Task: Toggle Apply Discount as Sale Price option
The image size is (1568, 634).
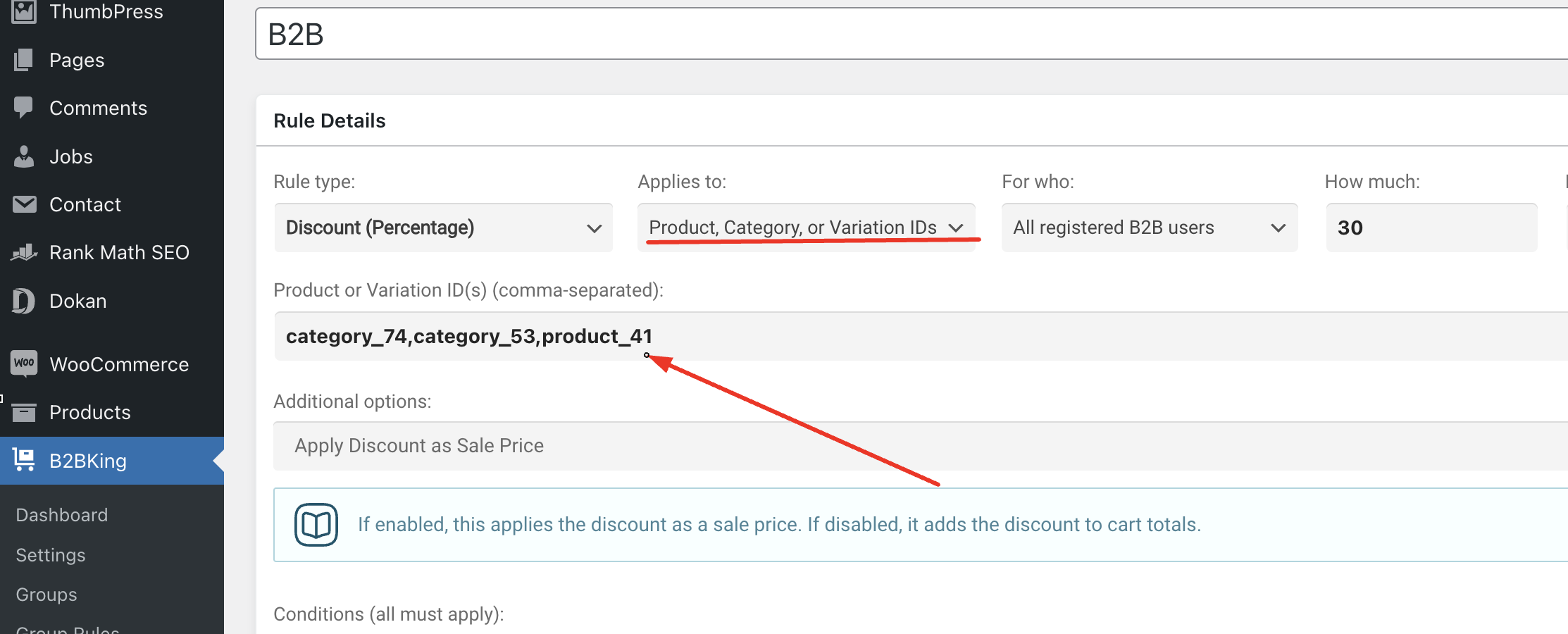Action: pos(921,446)
